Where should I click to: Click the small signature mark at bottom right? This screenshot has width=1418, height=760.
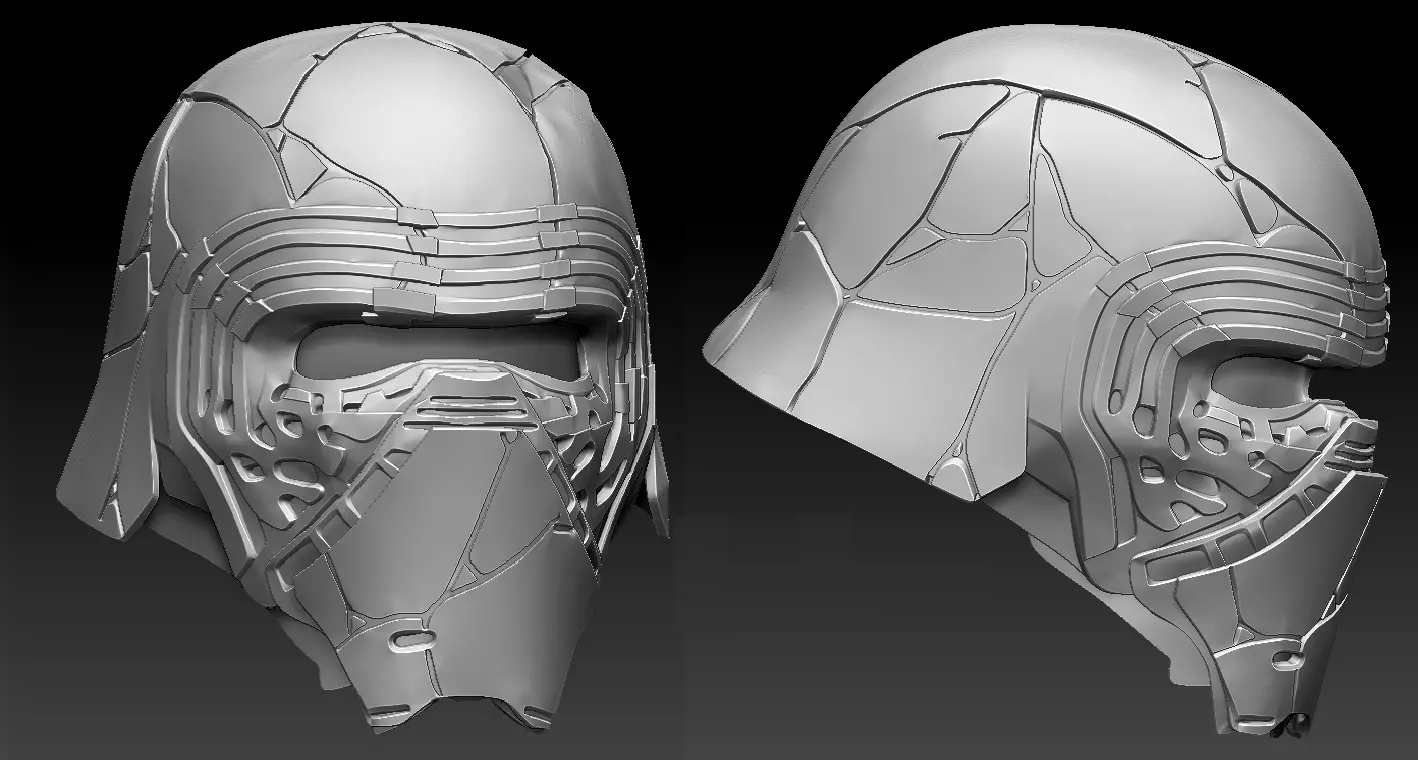click(x=1287, y=729)
